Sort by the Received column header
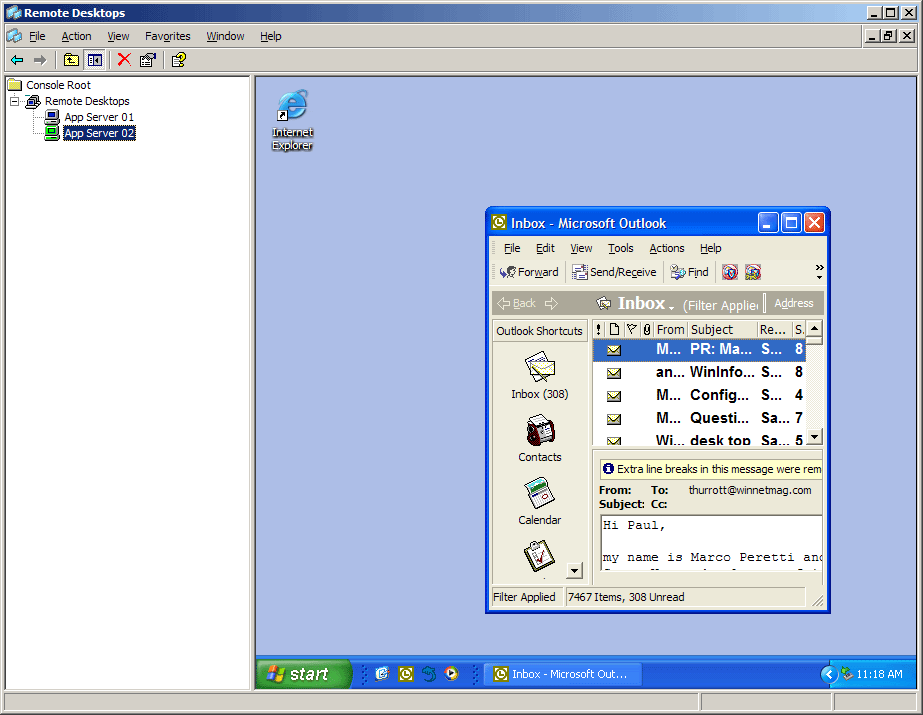 (774, 330)
